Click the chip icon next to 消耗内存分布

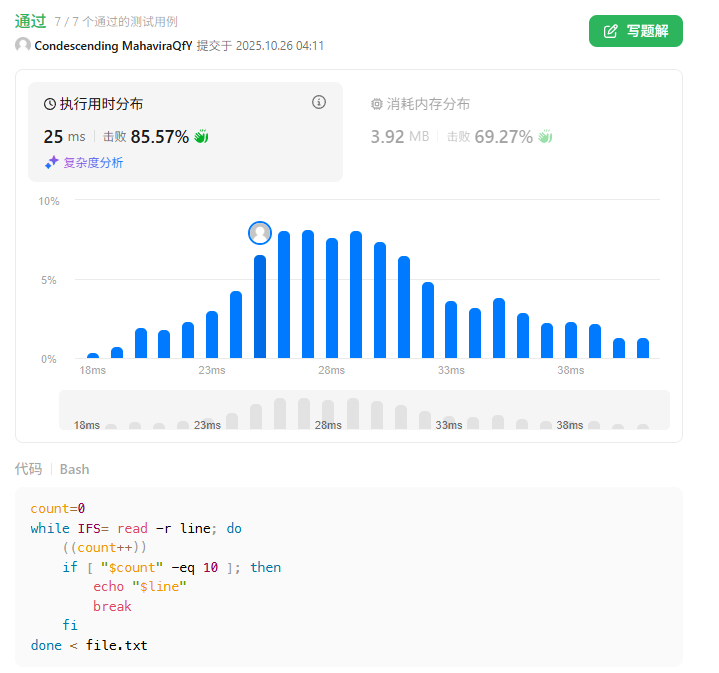point(377,104)
